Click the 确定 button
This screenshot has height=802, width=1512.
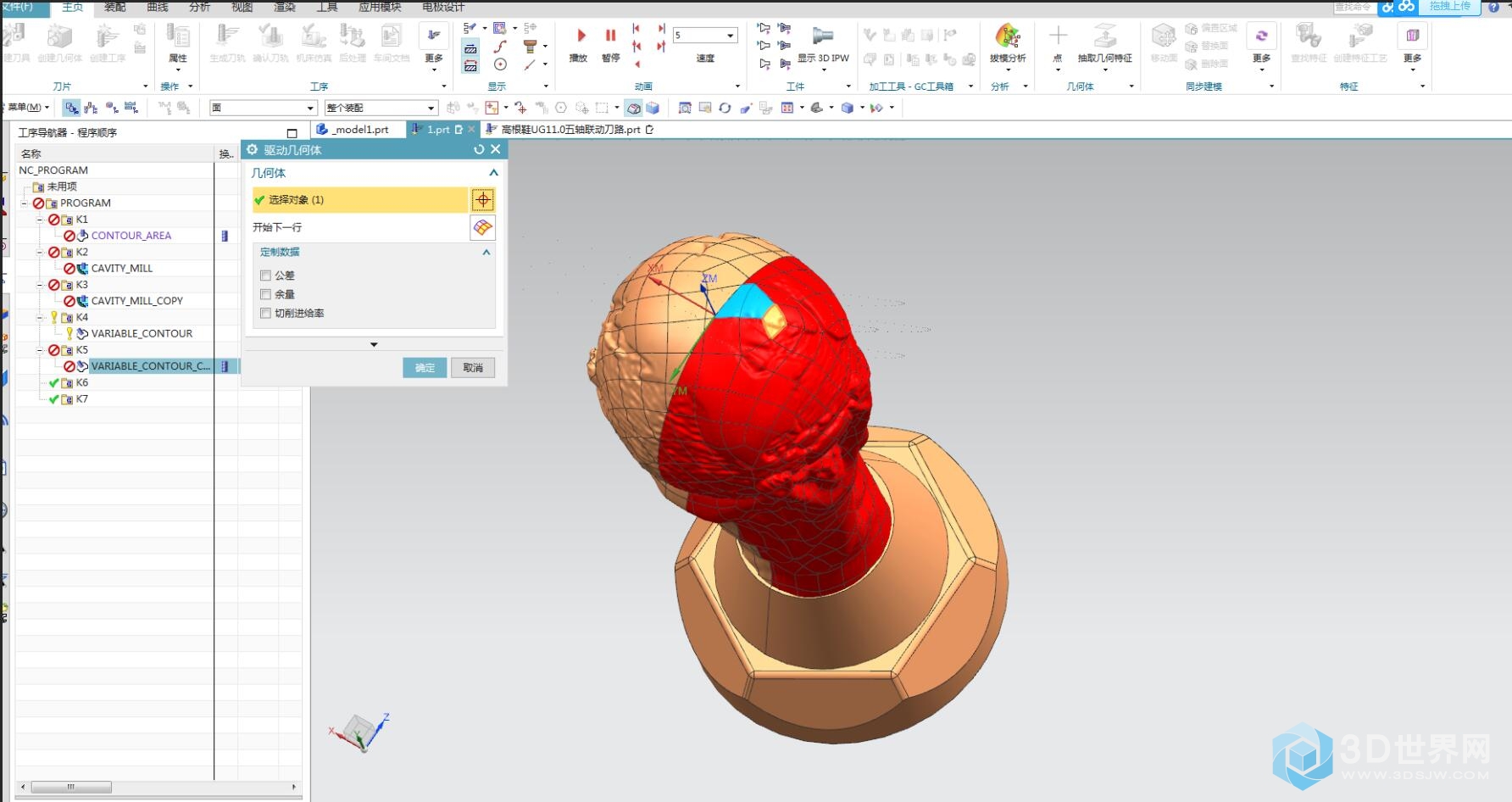coord(425,367)
